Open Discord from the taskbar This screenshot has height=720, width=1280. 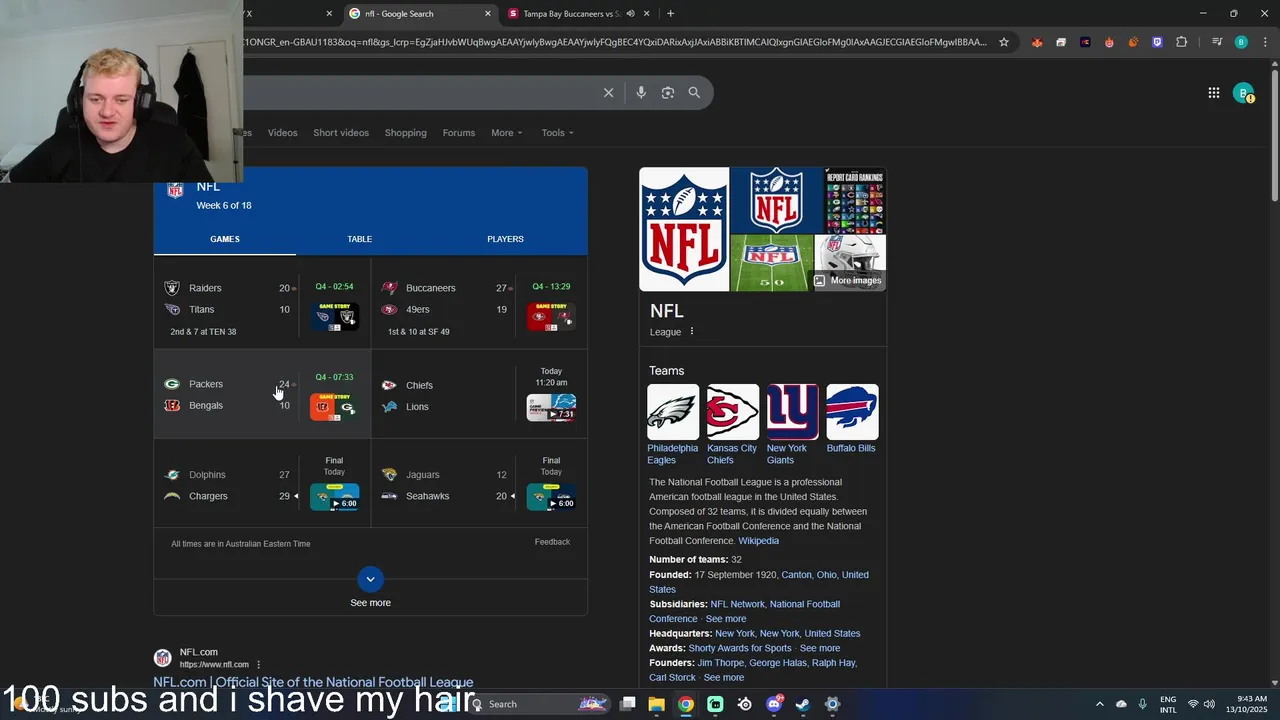[774, 704]
